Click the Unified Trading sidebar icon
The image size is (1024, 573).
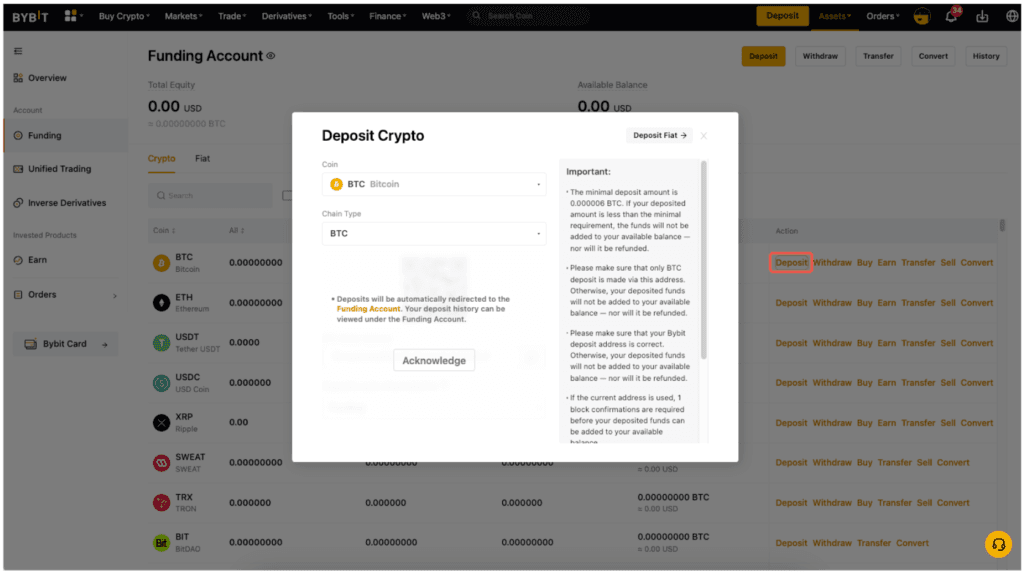point(18,169)
